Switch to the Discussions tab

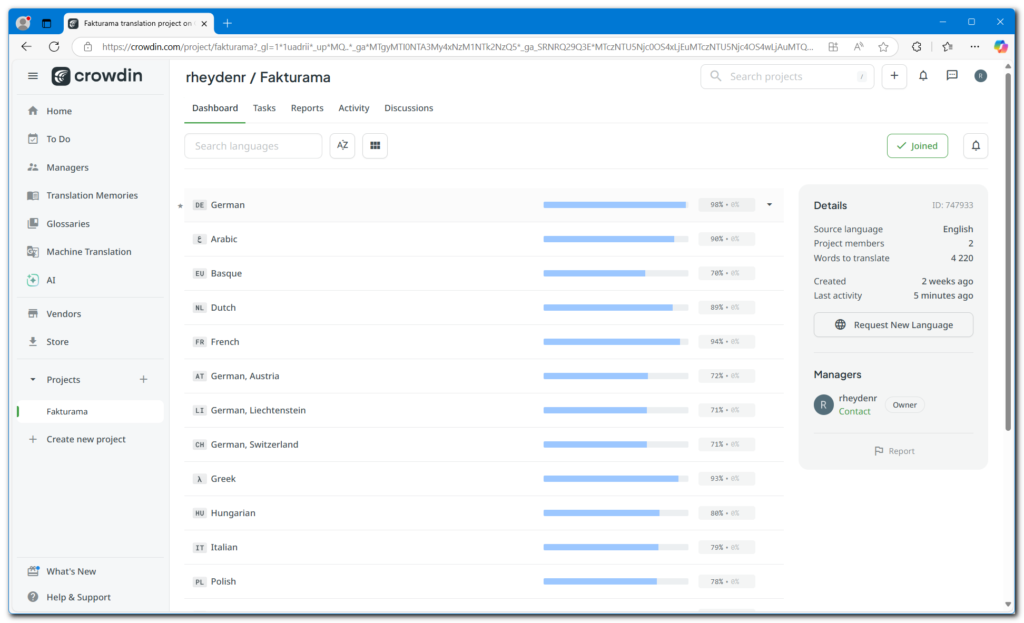click(409, 108)
